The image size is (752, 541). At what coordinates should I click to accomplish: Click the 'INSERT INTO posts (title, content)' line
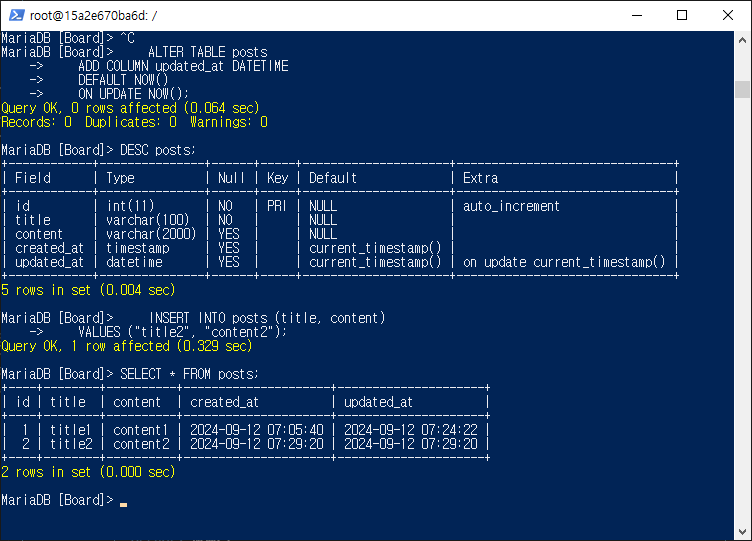pyautogui.click(x=267, y=318)
